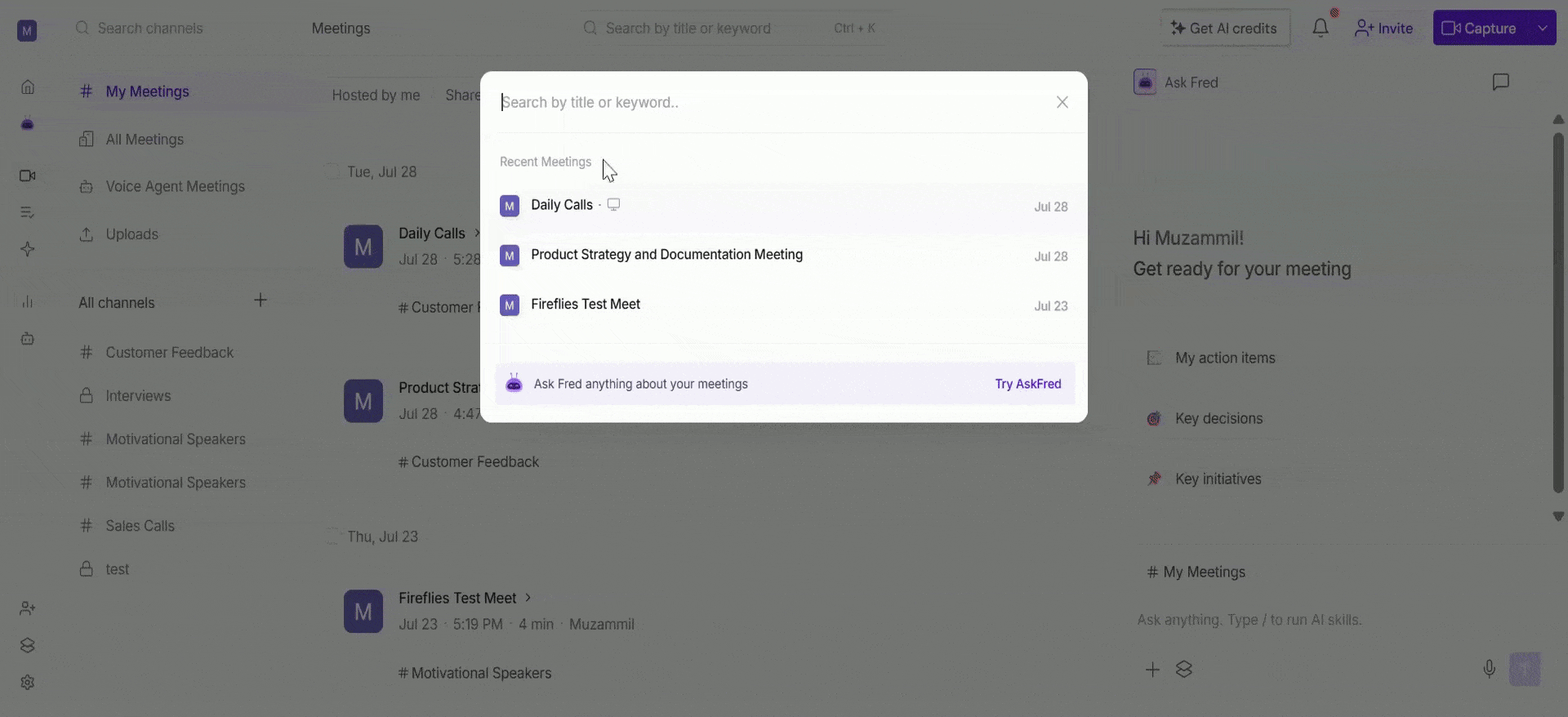Click the Ask anything input field
This screenshot has width=1568, height=717.
tap(1339, 620)
